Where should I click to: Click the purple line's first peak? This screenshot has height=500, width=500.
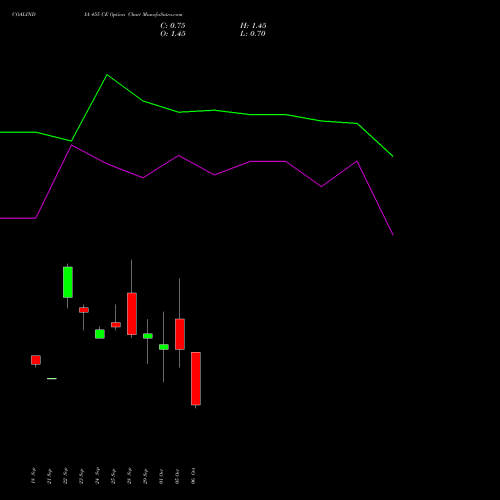[x=72, y=145]
